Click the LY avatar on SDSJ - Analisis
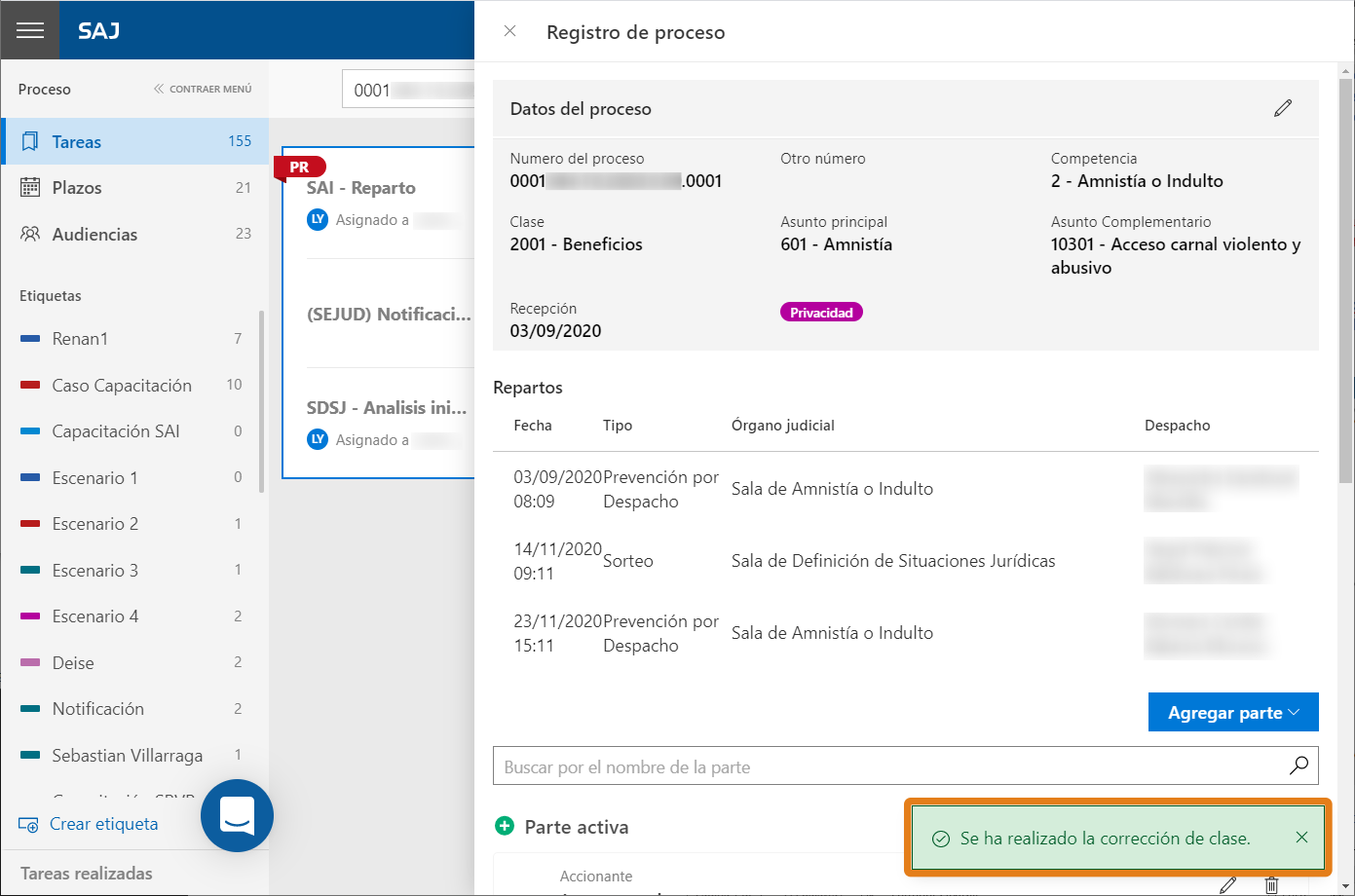The width and height of the screenshot is (1355, 896). coord(318,439)
